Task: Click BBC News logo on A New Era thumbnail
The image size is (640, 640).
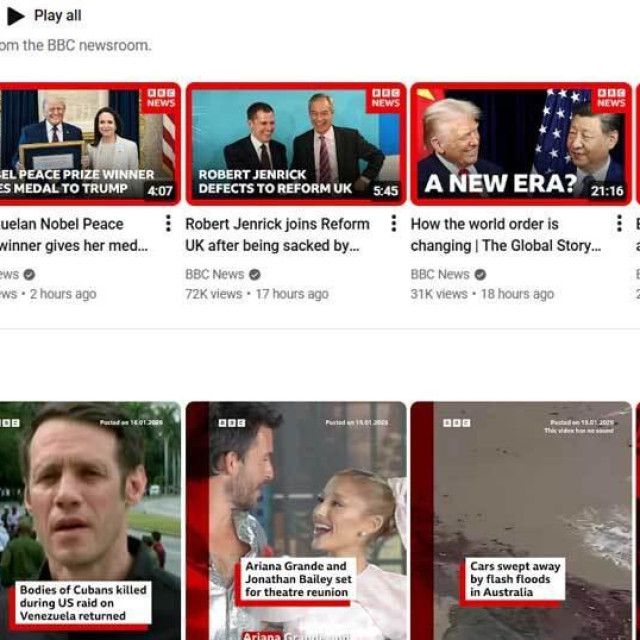Action: point(611,98)
